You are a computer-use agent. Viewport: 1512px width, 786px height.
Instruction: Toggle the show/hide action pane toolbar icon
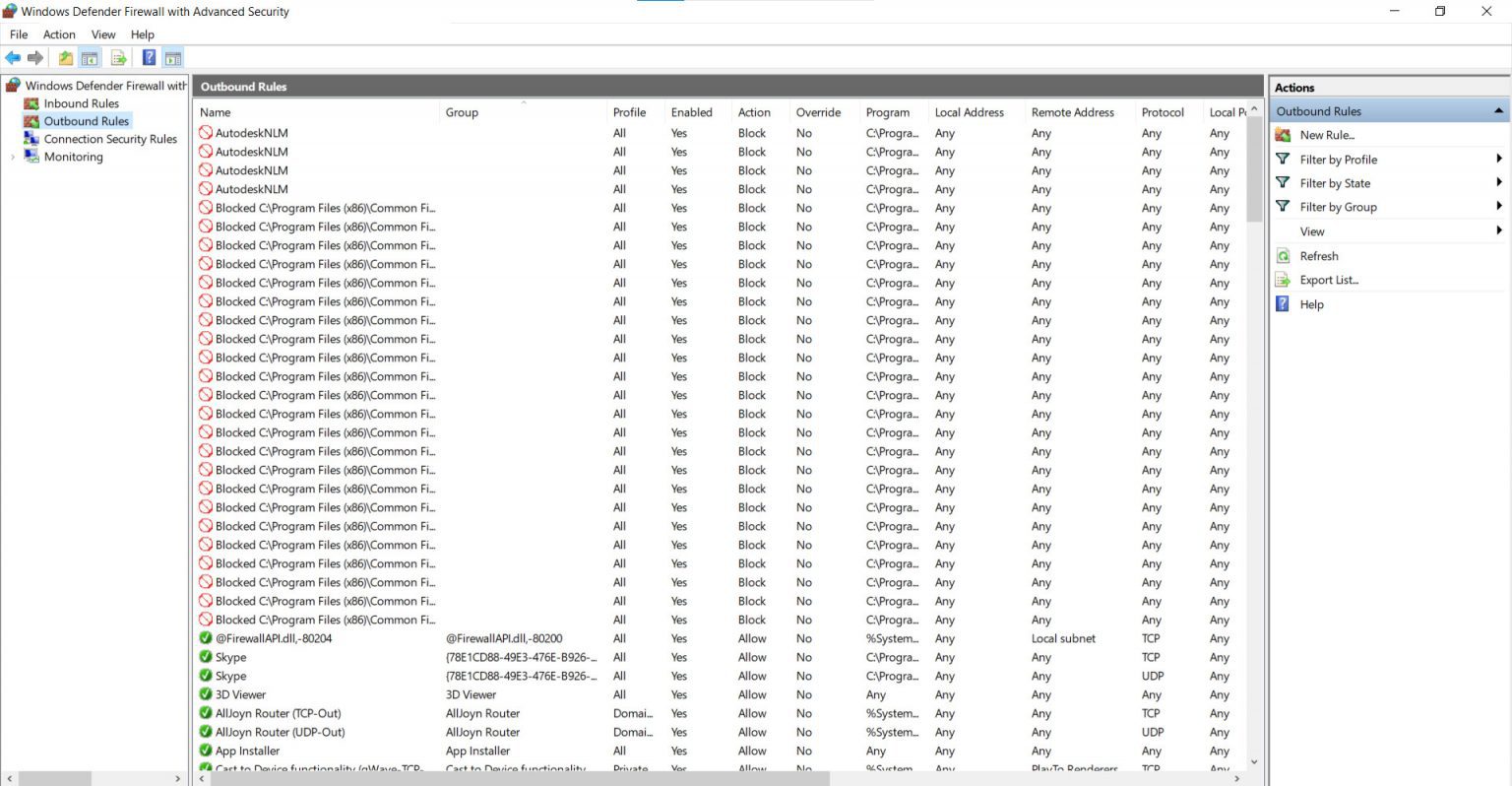click(172, 57)
